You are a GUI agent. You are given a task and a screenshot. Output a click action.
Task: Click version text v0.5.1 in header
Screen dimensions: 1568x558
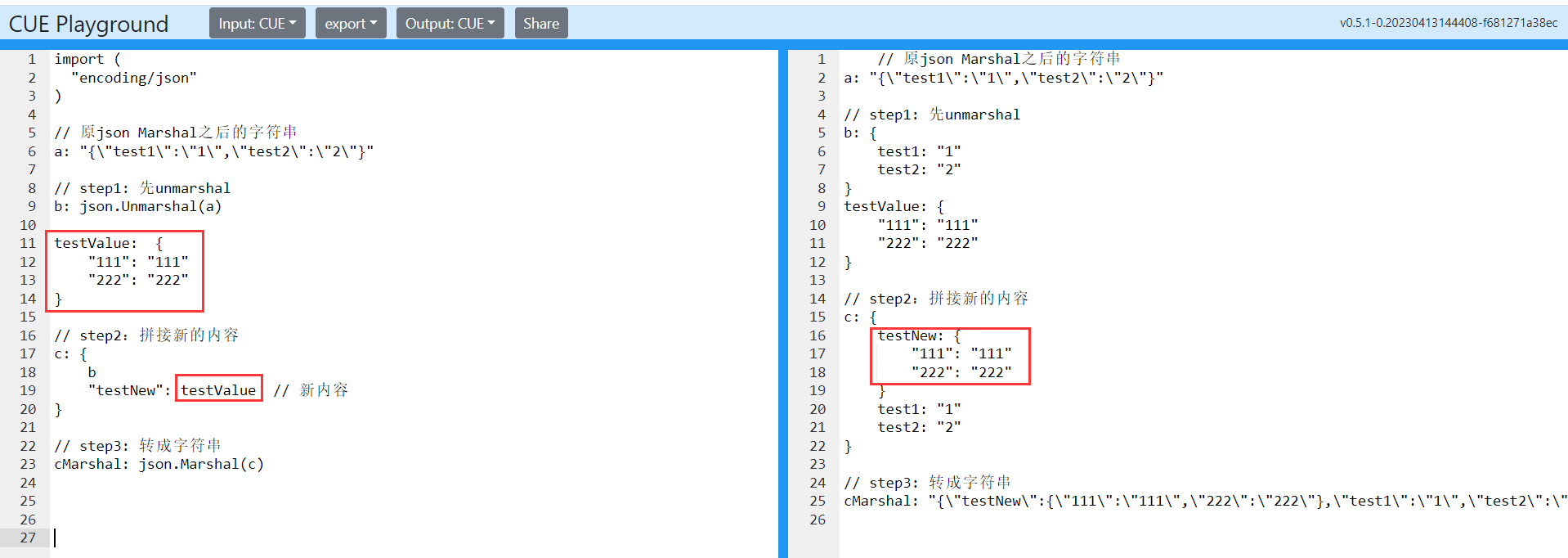coord(1449,23)
